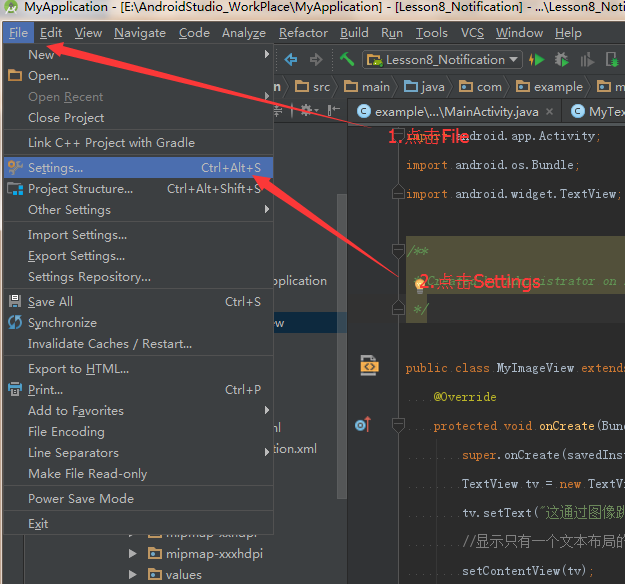Select Settings... from the File menu
625x584 pixels.
(x=56, y=168)
